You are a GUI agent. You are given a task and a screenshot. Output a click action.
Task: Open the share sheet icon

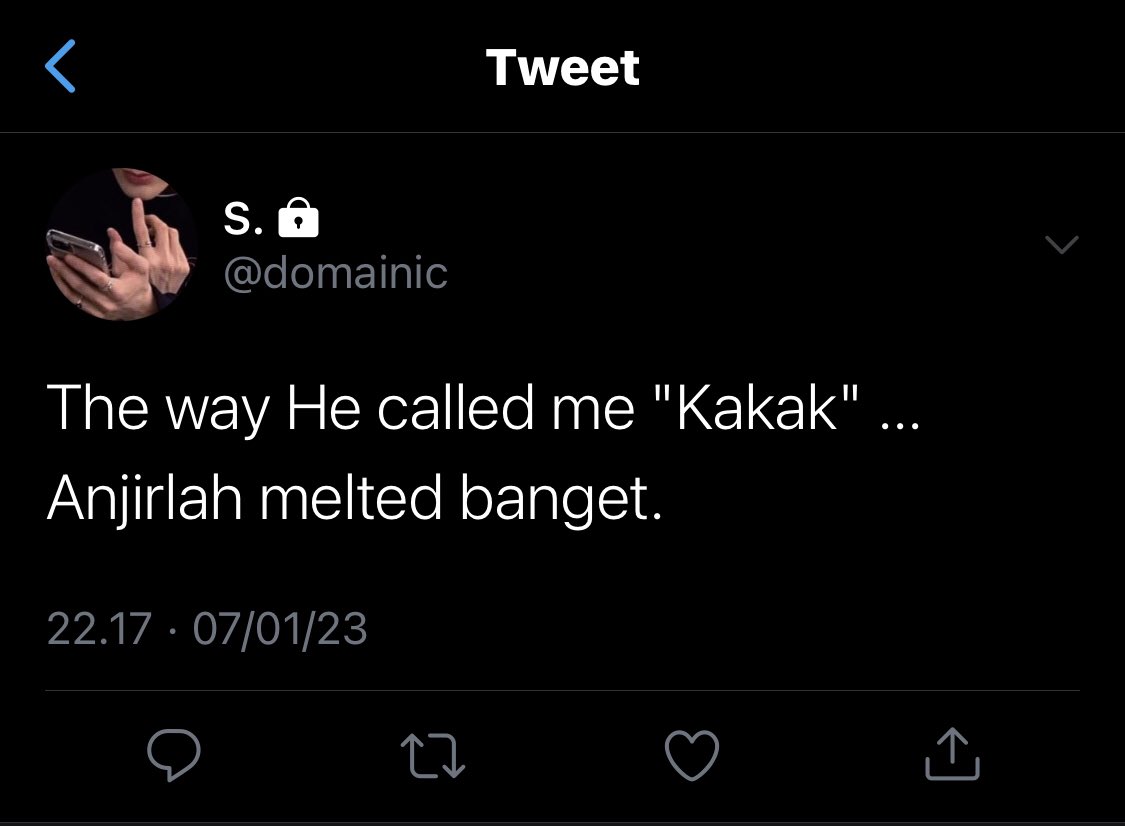tap(952, 754)
